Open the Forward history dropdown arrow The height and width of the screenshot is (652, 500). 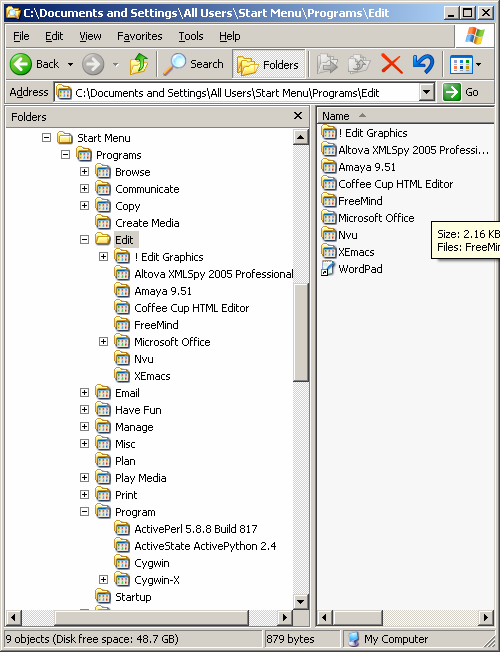click(x=116, y=64)
